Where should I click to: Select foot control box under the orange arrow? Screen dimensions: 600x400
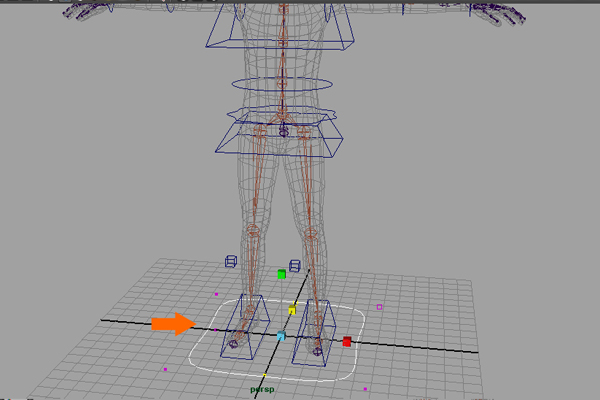(245, 327)
